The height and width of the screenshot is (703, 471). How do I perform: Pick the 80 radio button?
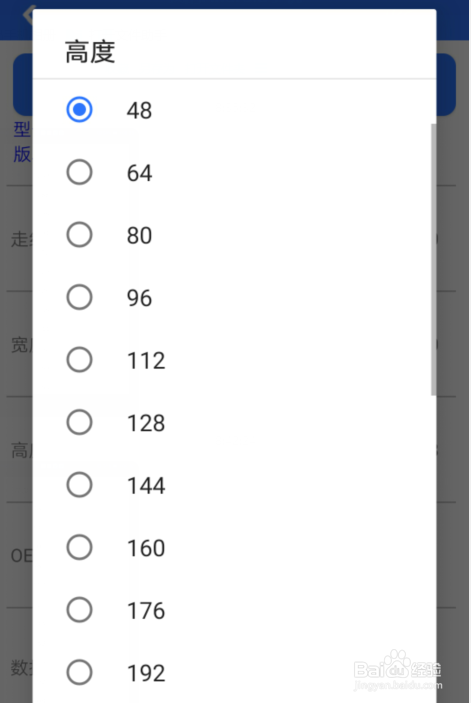(x=79, y=234)
